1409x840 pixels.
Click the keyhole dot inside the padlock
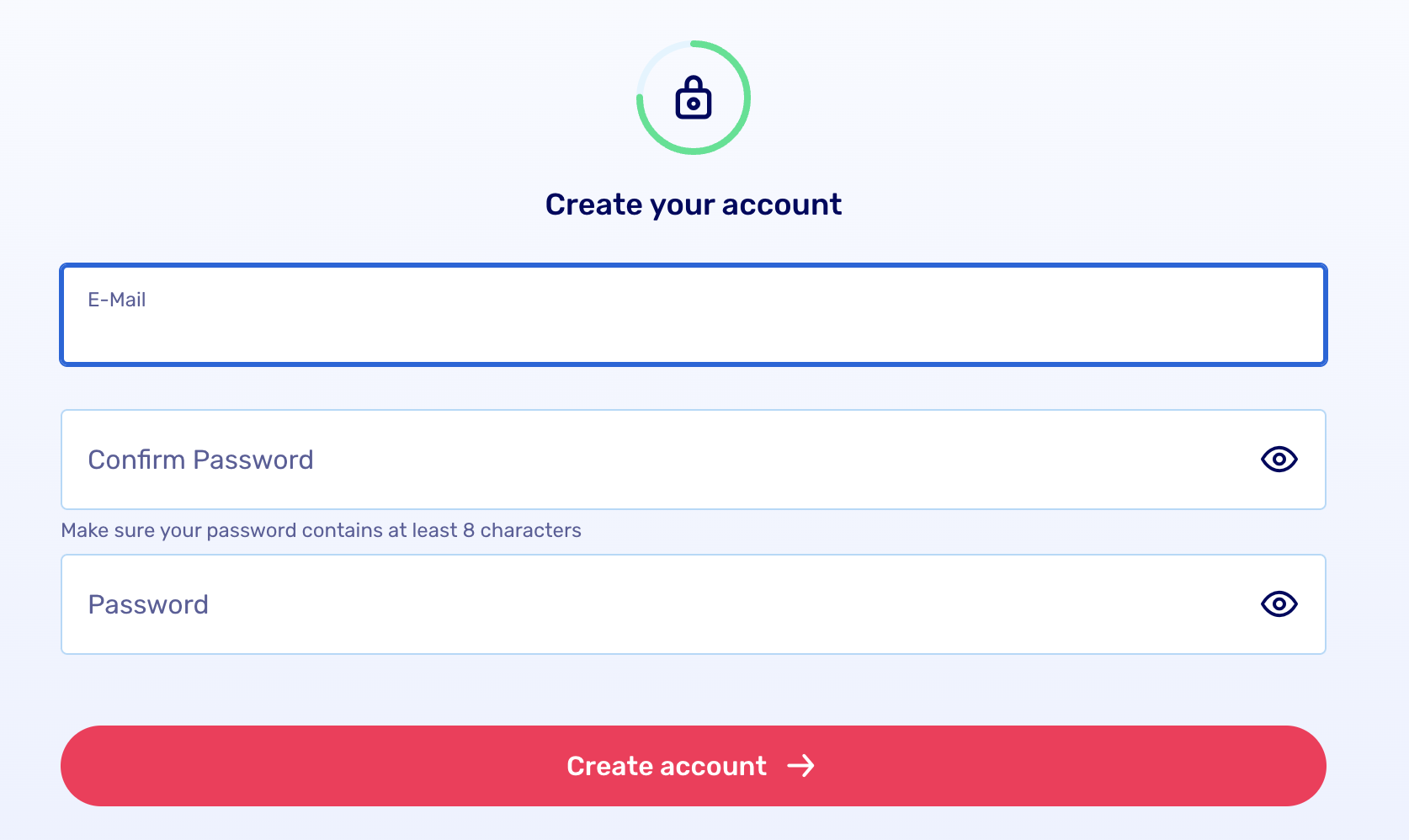[x=694, y=104]
